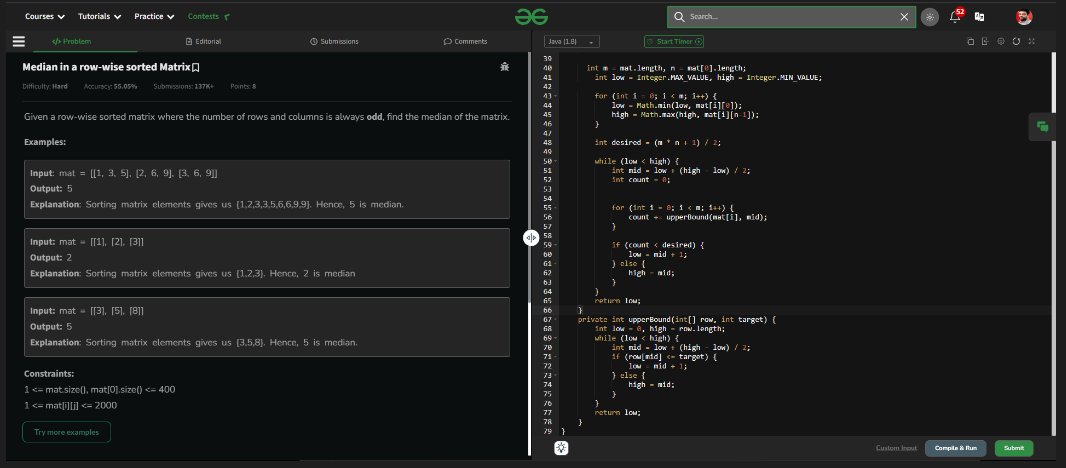
Task: Open the Custom Input link
Action: (x=896, y=448)
